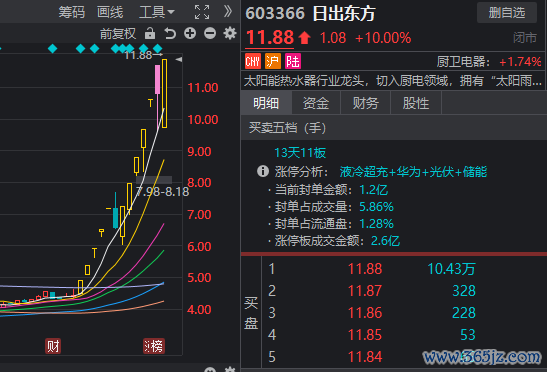Viewport: 547px width, 372px height.
Task: Open 液冷超充+华为+光伏+储能 concept link
Action: (413, 172)
